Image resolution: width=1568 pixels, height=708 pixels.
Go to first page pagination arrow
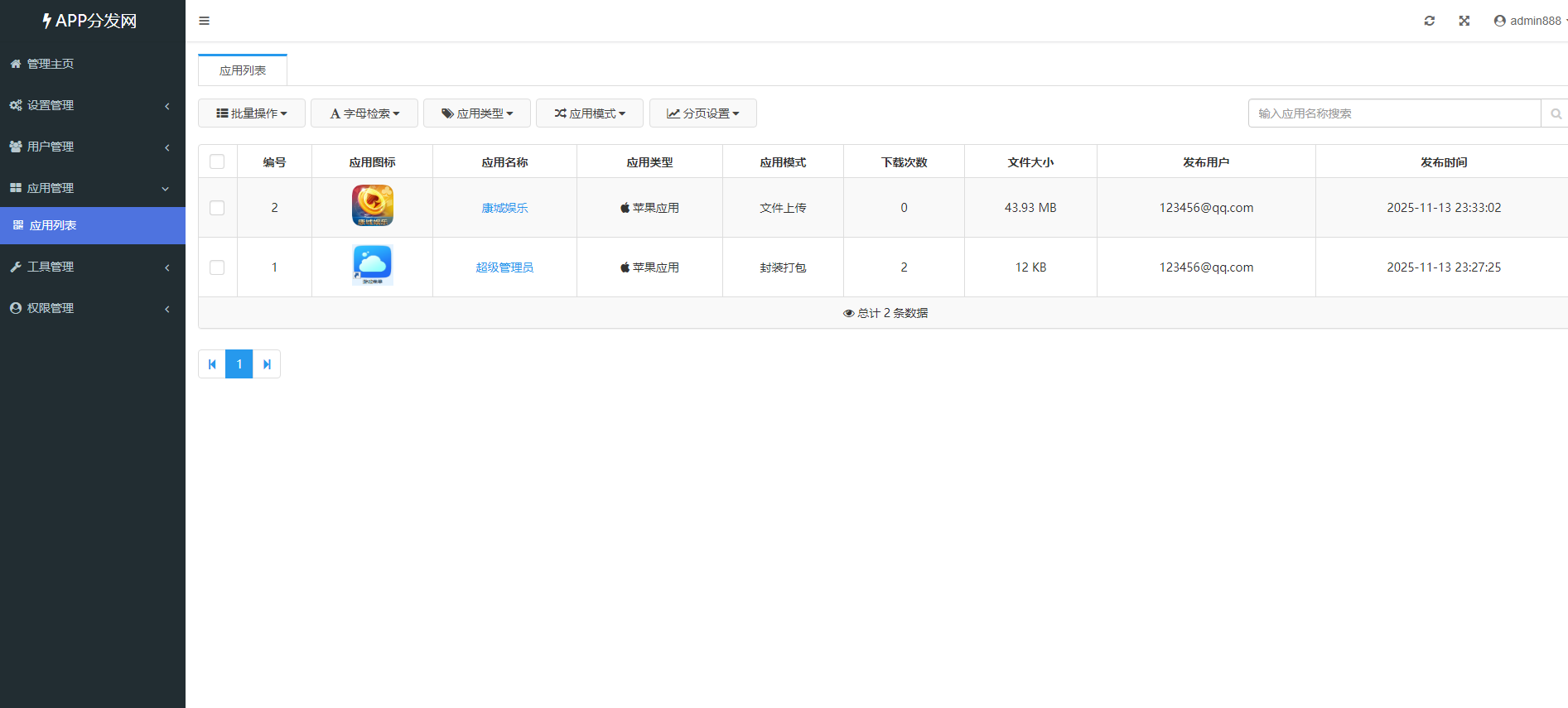click(x=212, y=364)
